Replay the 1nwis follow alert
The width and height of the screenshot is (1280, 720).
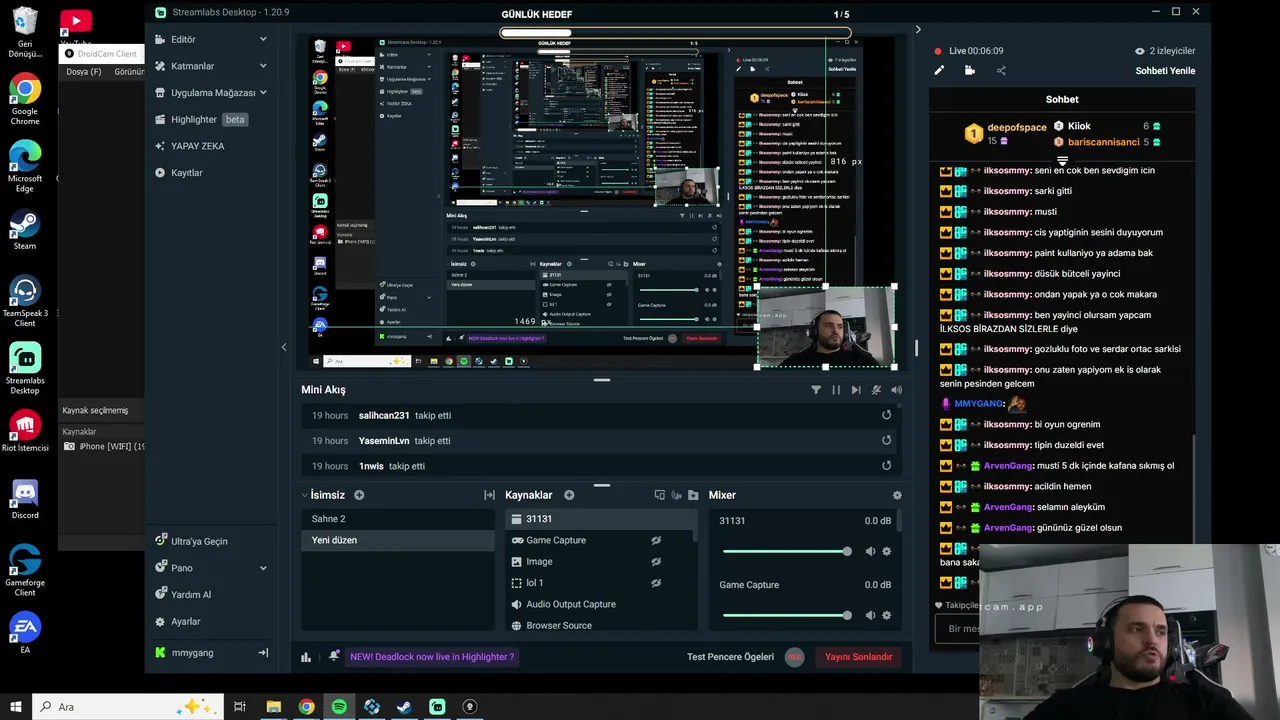pyautogui.click(x=886, y=465)
